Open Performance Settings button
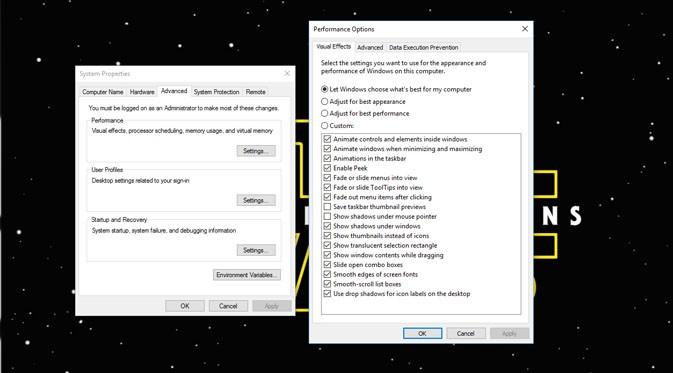Viewport: 673px width, 373px height. click(256, 151)
